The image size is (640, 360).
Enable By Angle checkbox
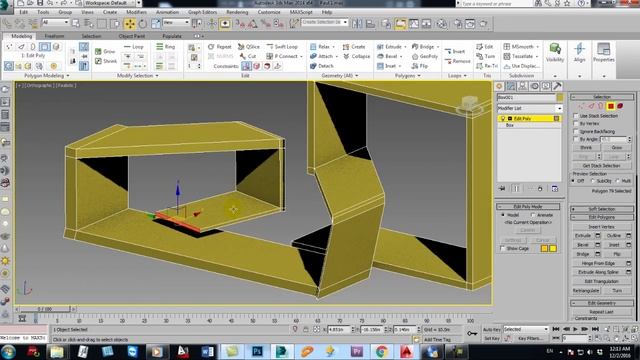click(x=576, y=139)
